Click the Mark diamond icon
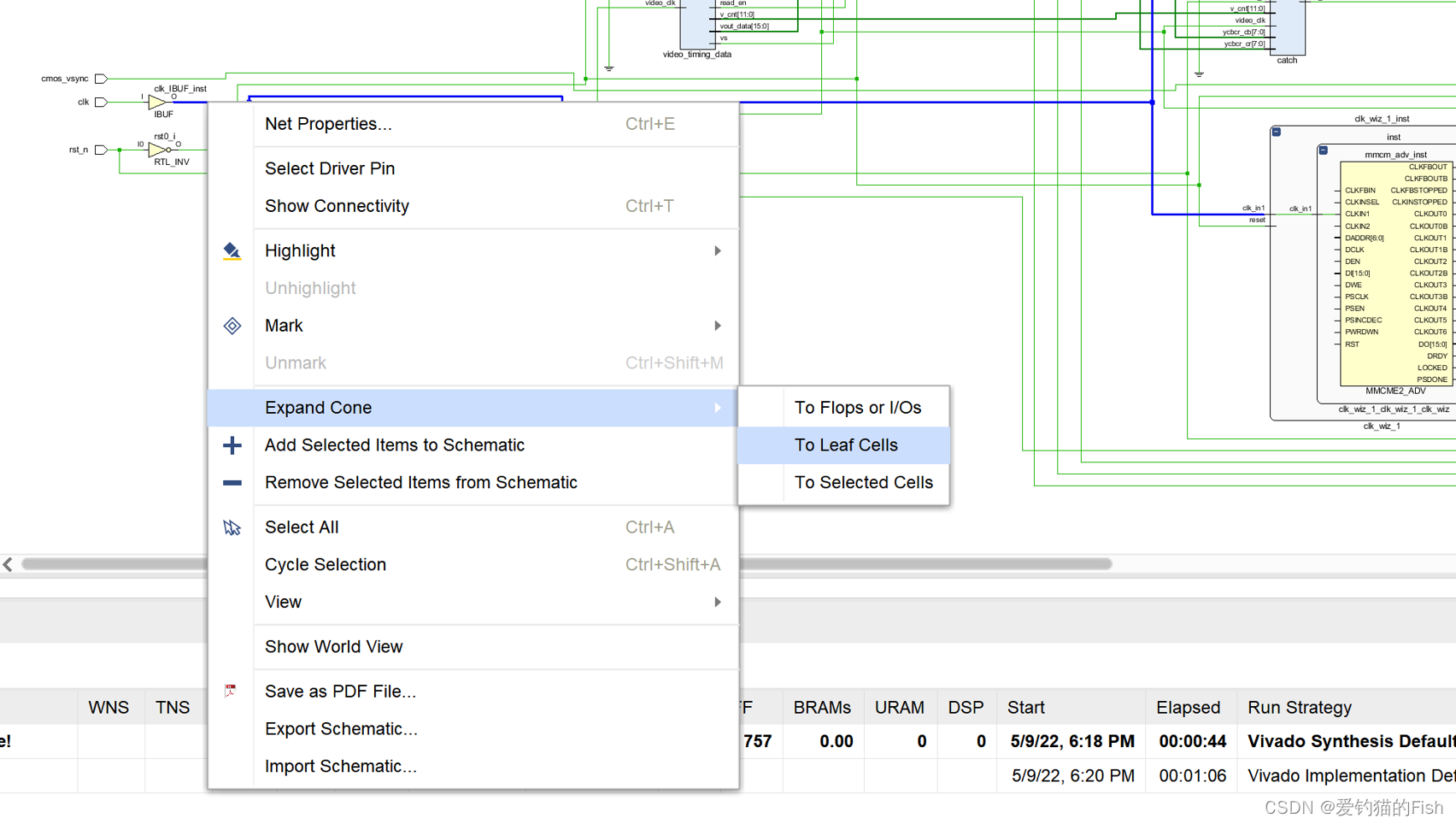The width and height of the screenshot is (1456, 824). coord(232,326)
